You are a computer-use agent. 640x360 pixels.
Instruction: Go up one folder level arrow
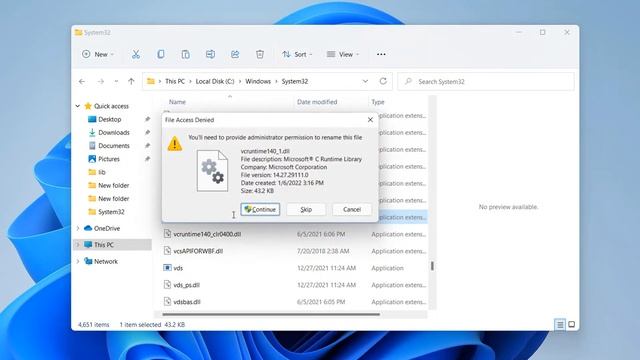click(x=131, y=82)
